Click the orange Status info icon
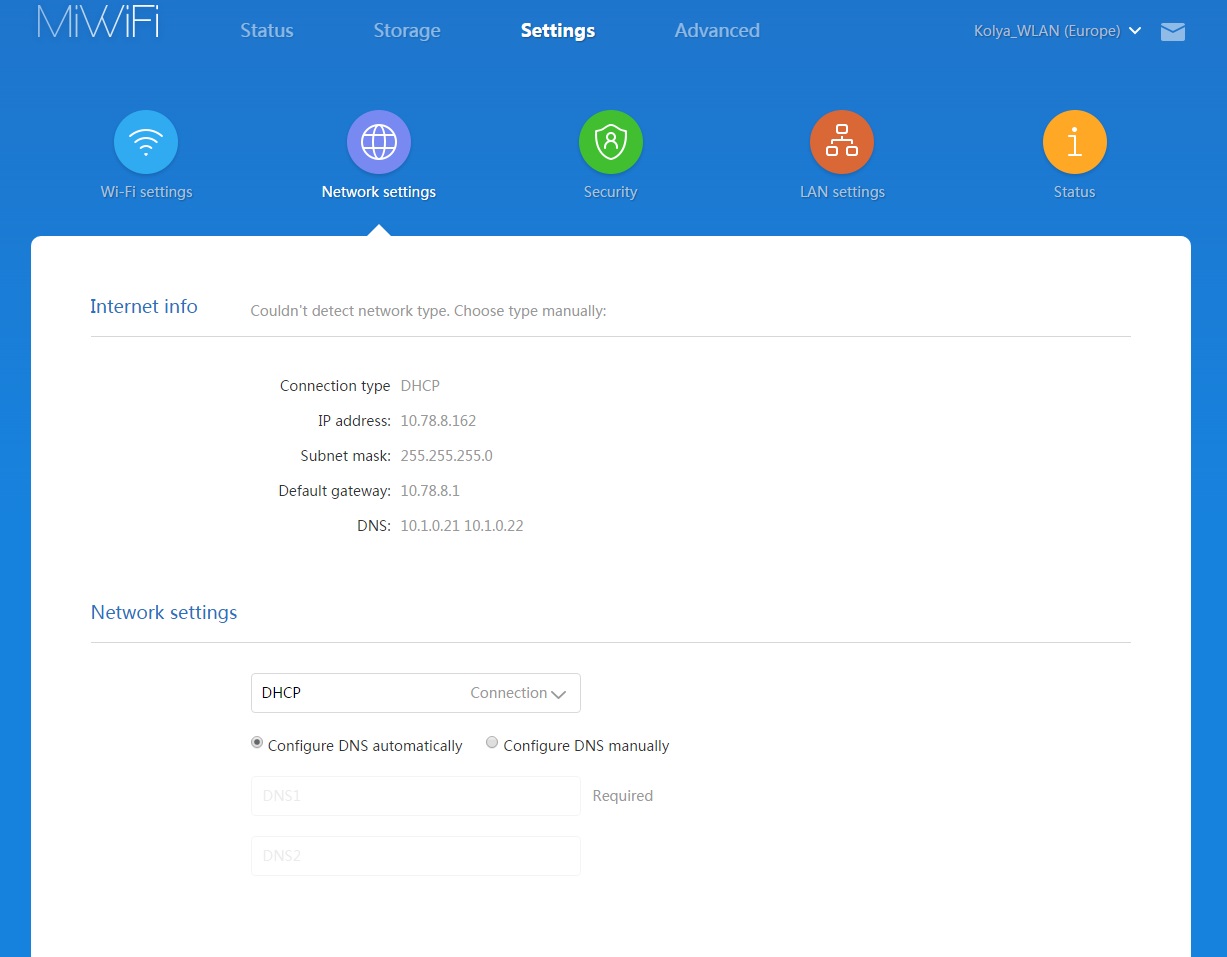This screenshot has height=957, width=1227. click(1074, 142)
